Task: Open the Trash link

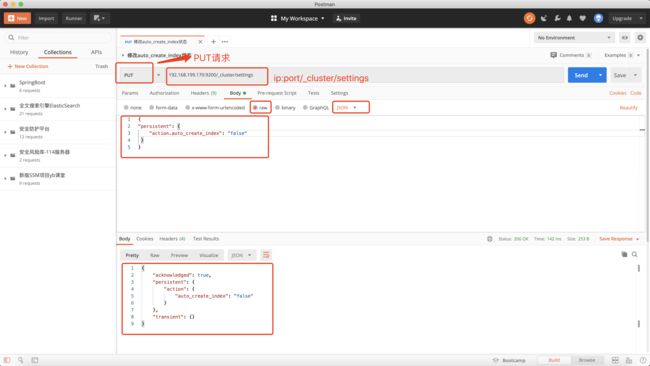Action: [102, 66]
